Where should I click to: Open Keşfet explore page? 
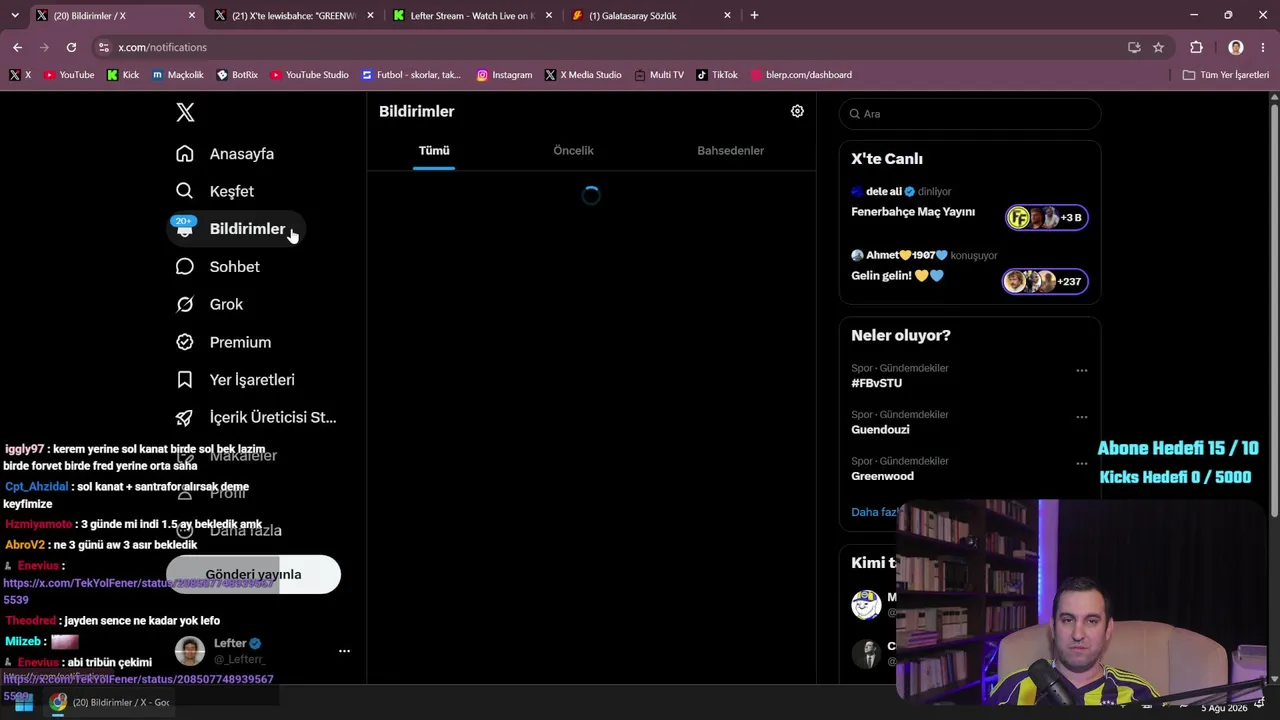coord(215,191)
